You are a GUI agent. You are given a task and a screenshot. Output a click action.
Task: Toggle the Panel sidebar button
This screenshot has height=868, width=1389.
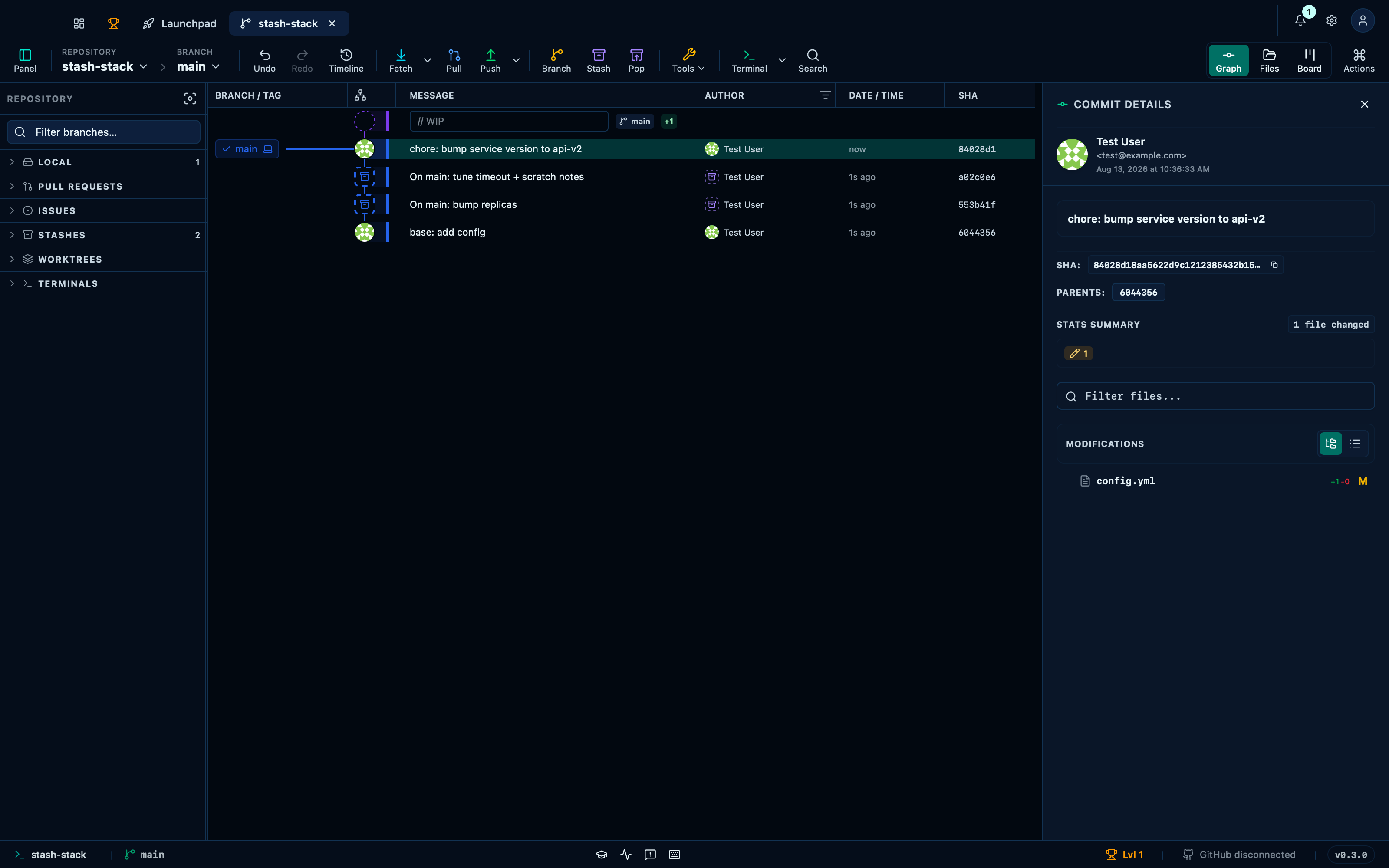coord(25,60)
